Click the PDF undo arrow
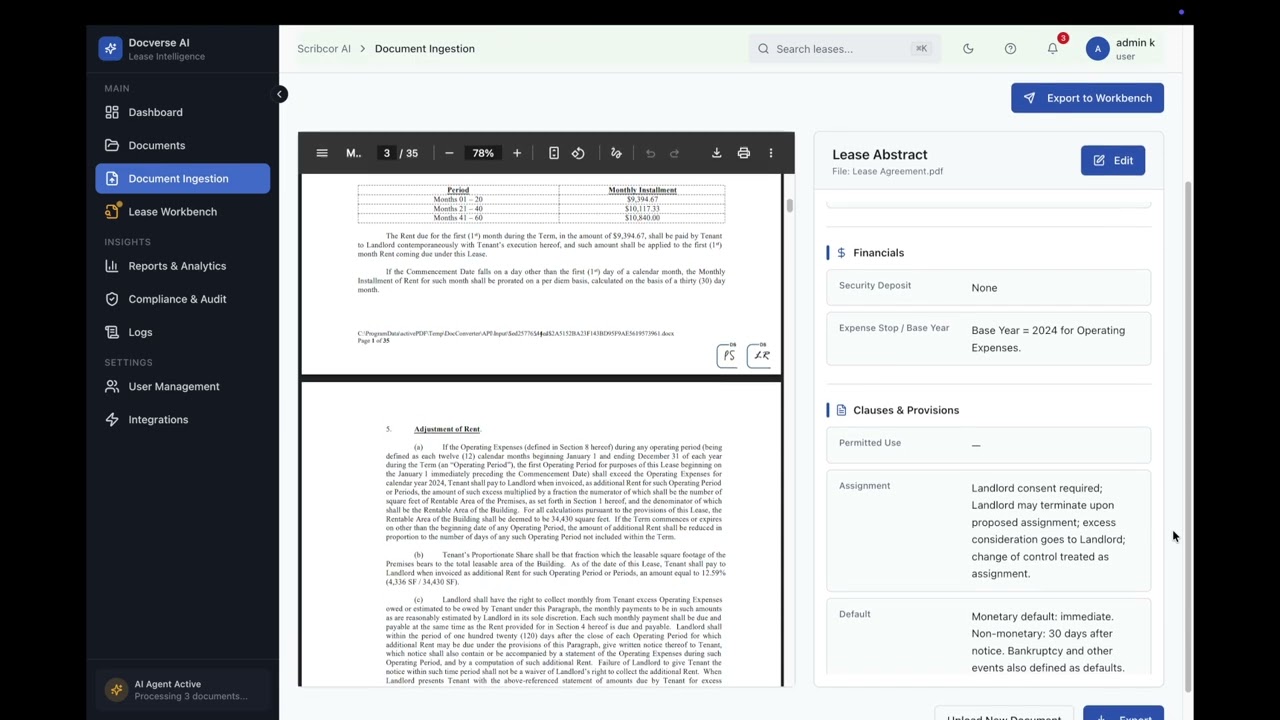The image size is (1280, 720). pos(650,153)
